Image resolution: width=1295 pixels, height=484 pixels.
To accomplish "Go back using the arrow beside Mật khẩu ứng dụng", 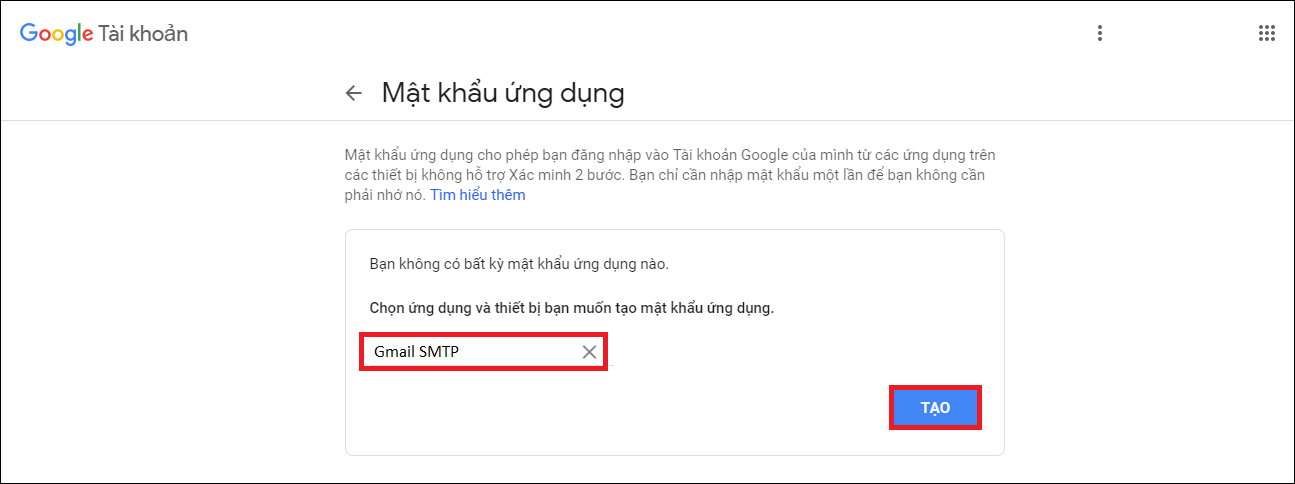I will tap(353, 93).
